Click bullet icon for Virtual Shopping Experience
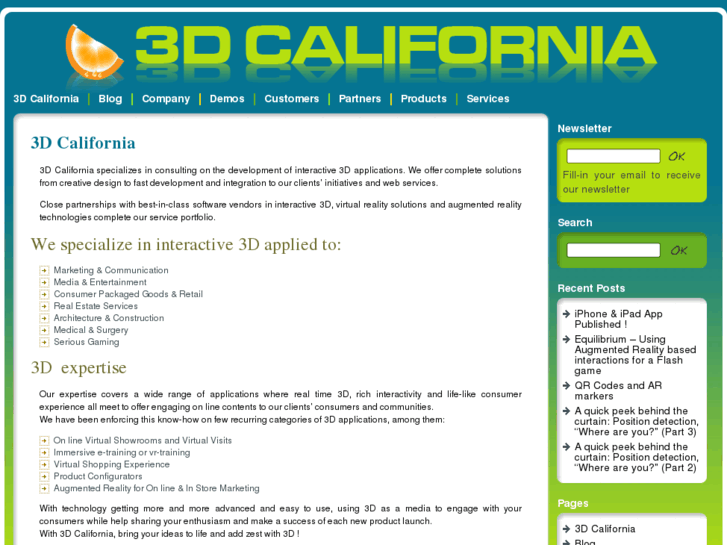This screenshot has width=727, height=545. (x=44, y=465)
